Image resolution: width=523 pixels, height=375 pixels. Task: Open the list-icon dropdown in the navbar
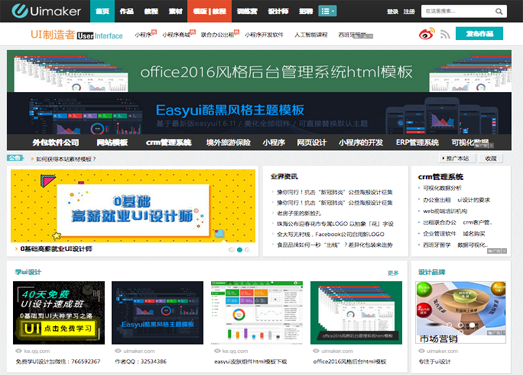click(x=327, y=11)
